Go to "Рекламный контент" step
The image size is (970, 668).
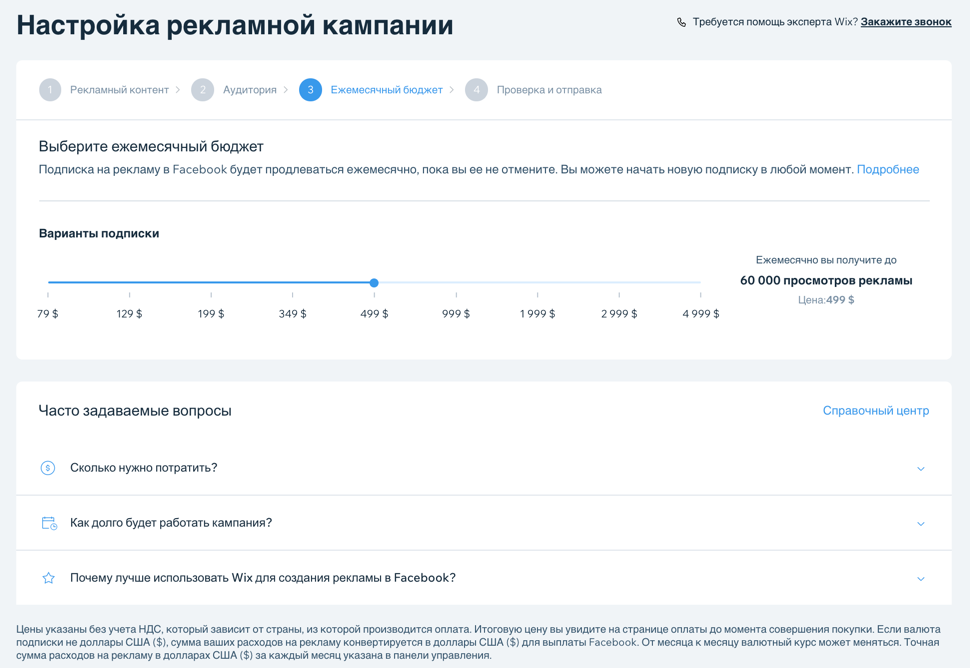(119, 90)
